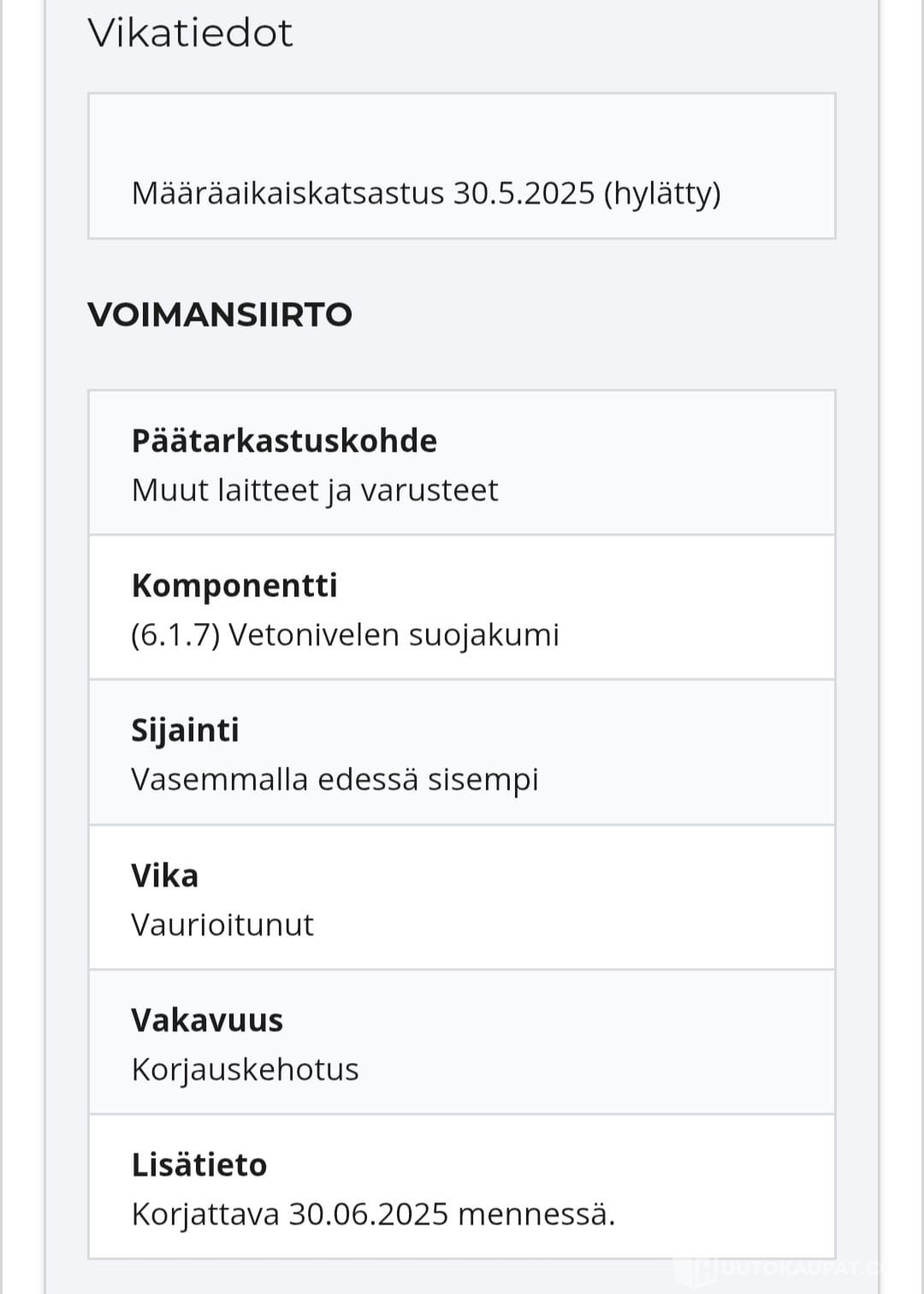Click the Komponentti label
This screenshot has height=1294, width=924.
click(234, 585)
